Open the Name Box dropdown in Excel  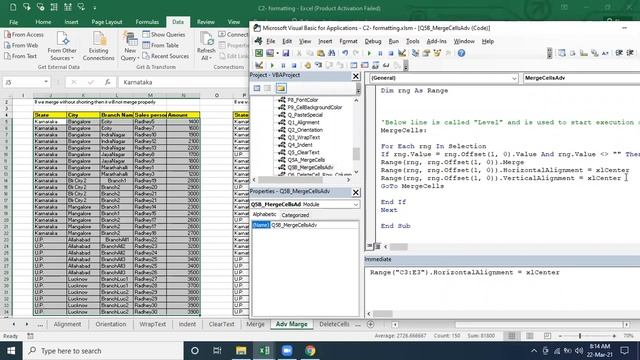pos(46,82)
